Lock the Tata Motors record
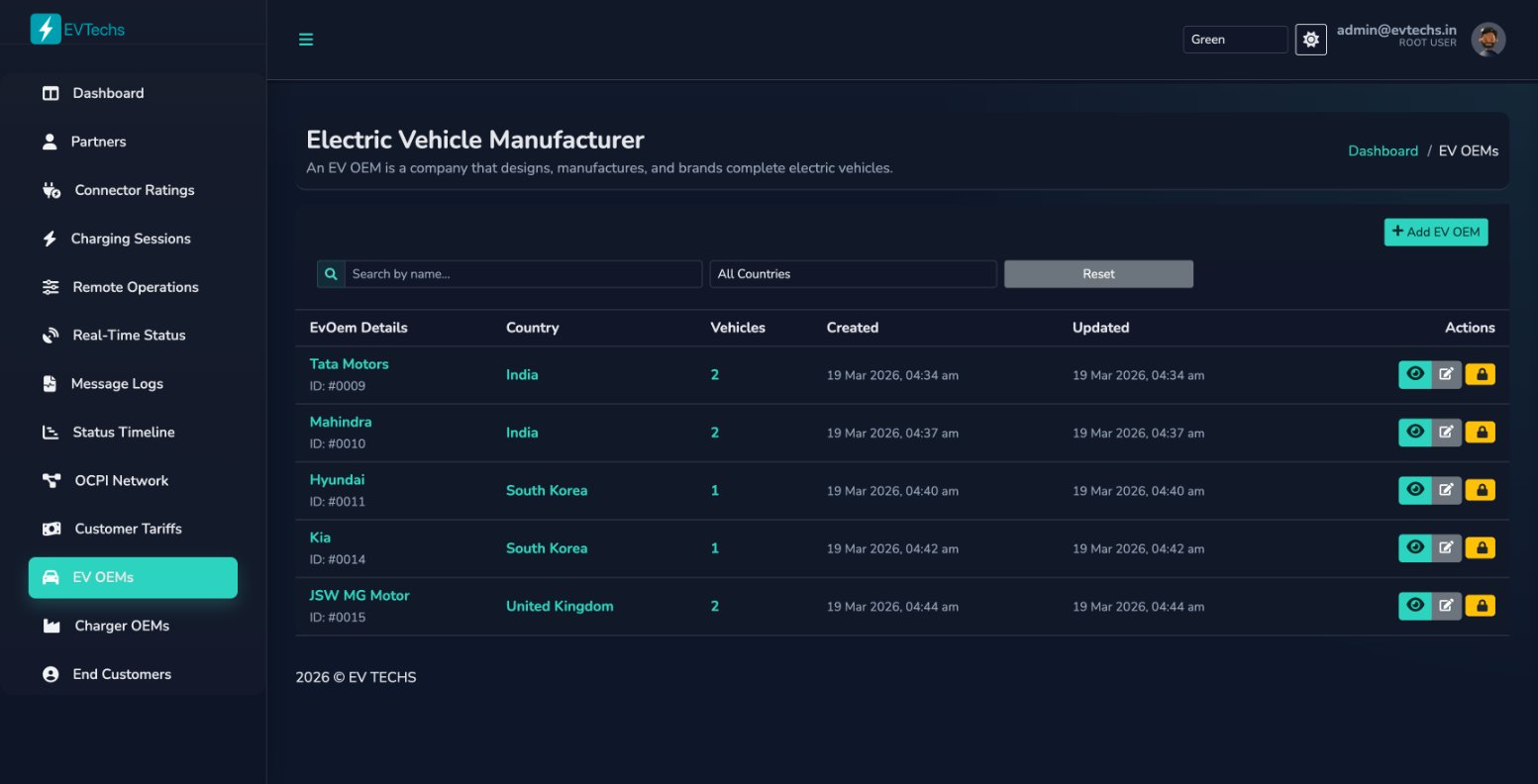The image size is (1538, 784). click(x=1480, y=374)
